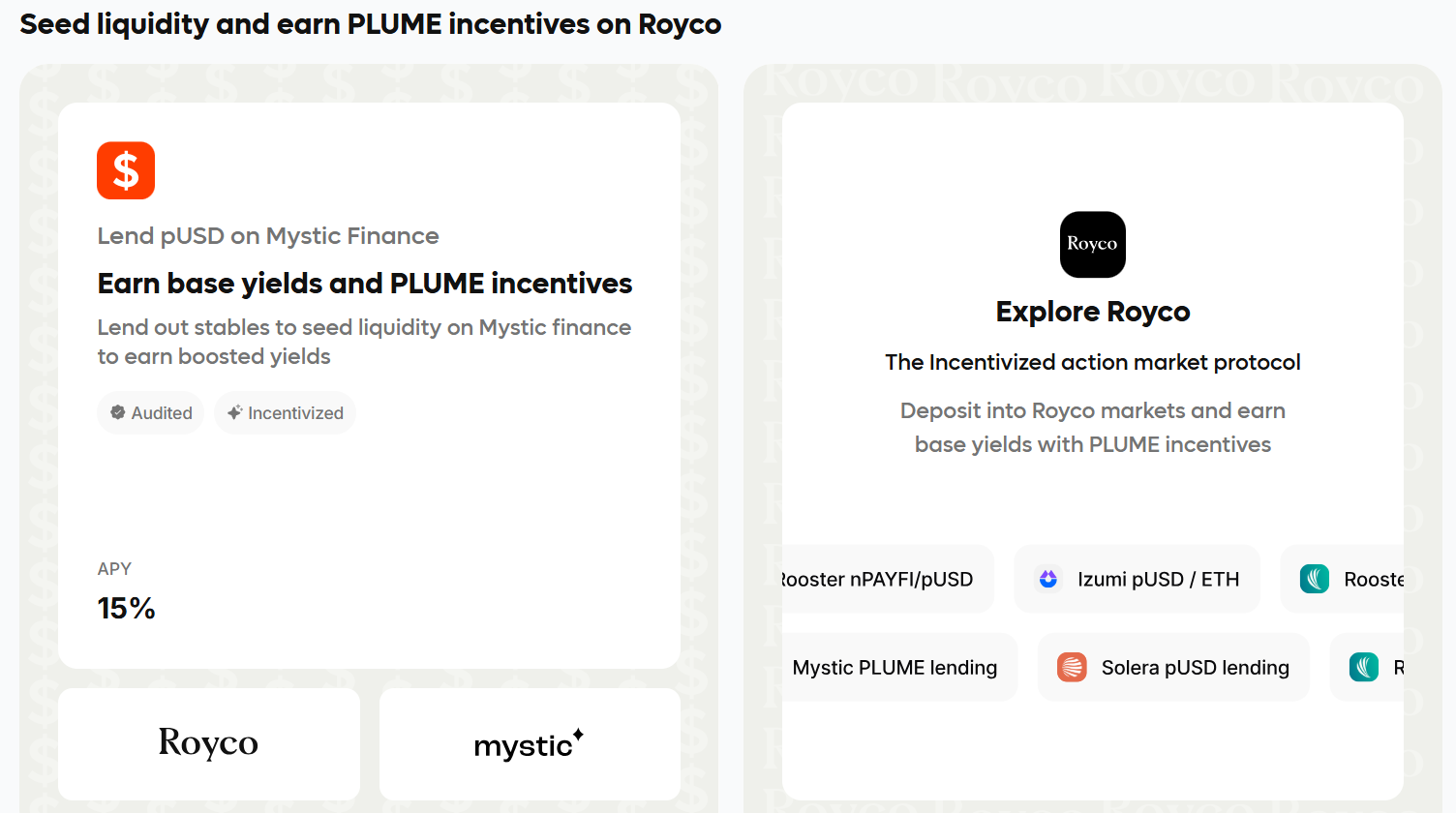This screenshot has width=1456, height=813.
Task: Click the Lend pUSD on Mystic Finance label
Action: [267, 236]
